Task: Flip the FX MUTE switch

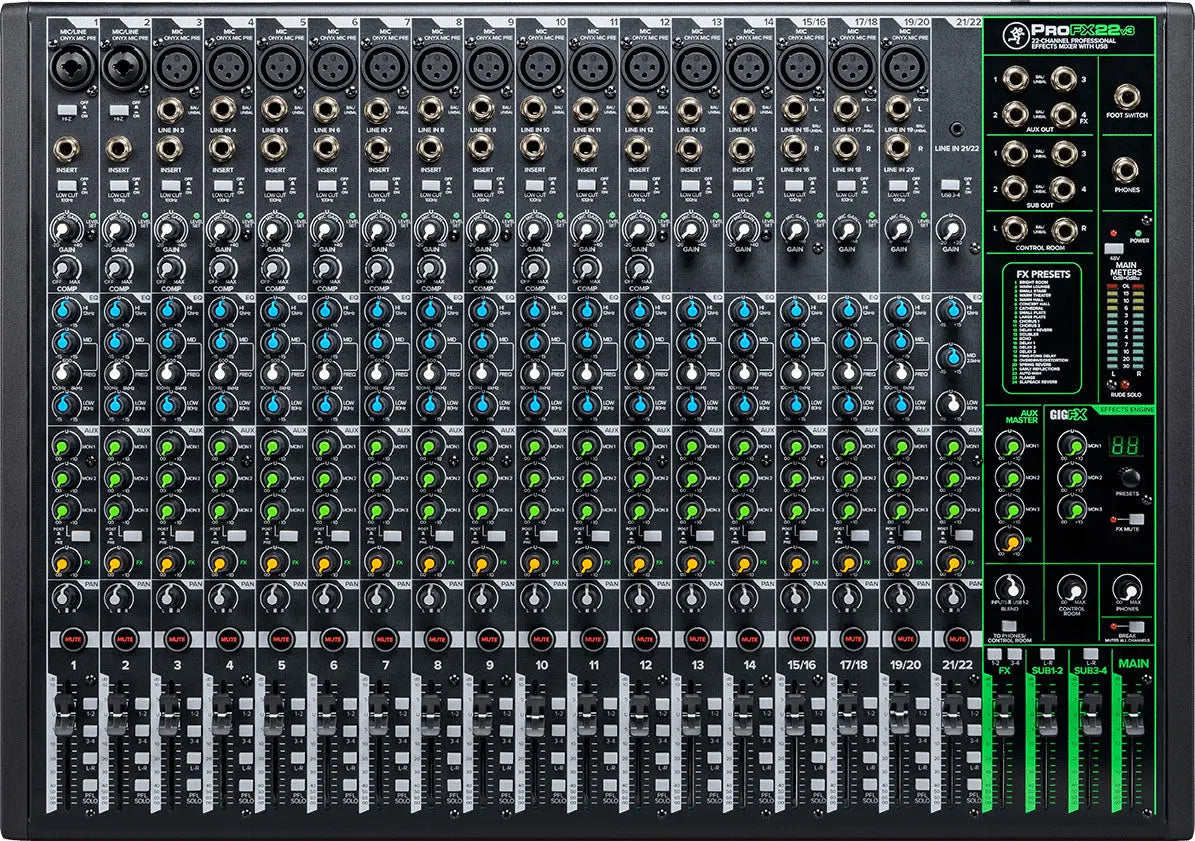Action: pyautogui.click(x=1136, y=518)
